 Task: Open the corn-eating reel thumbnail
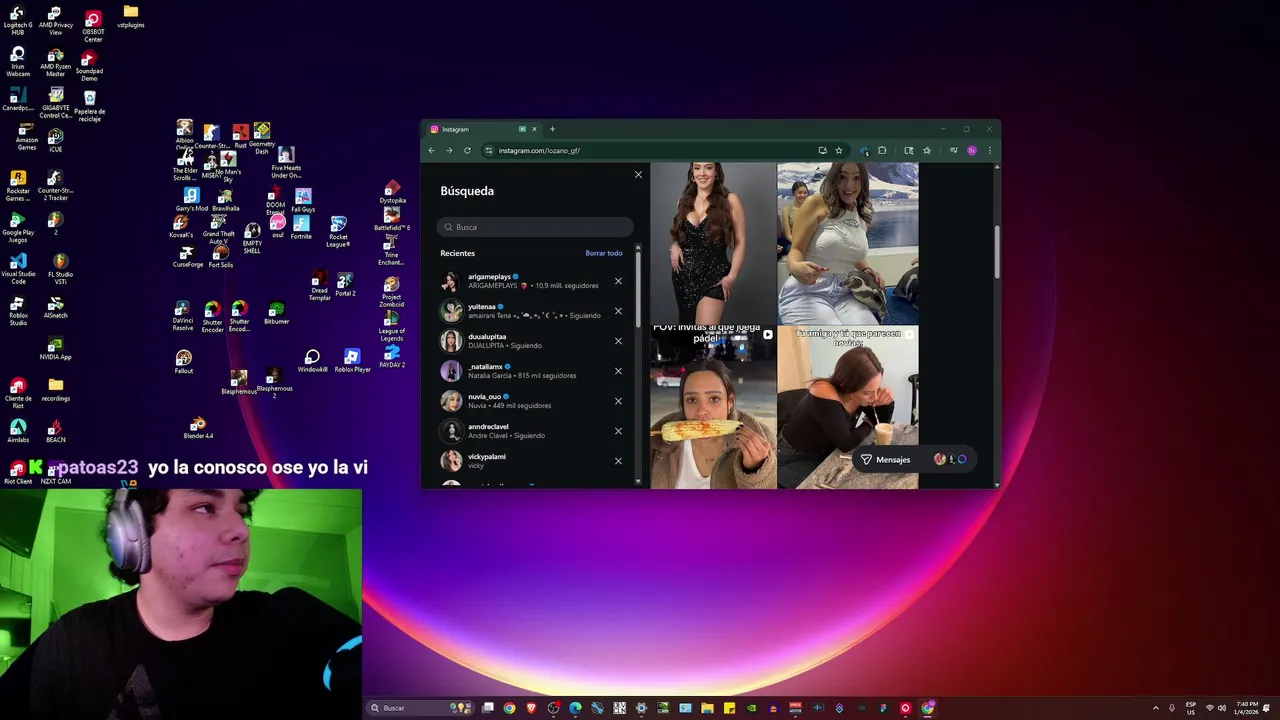[x=713, y=407]
